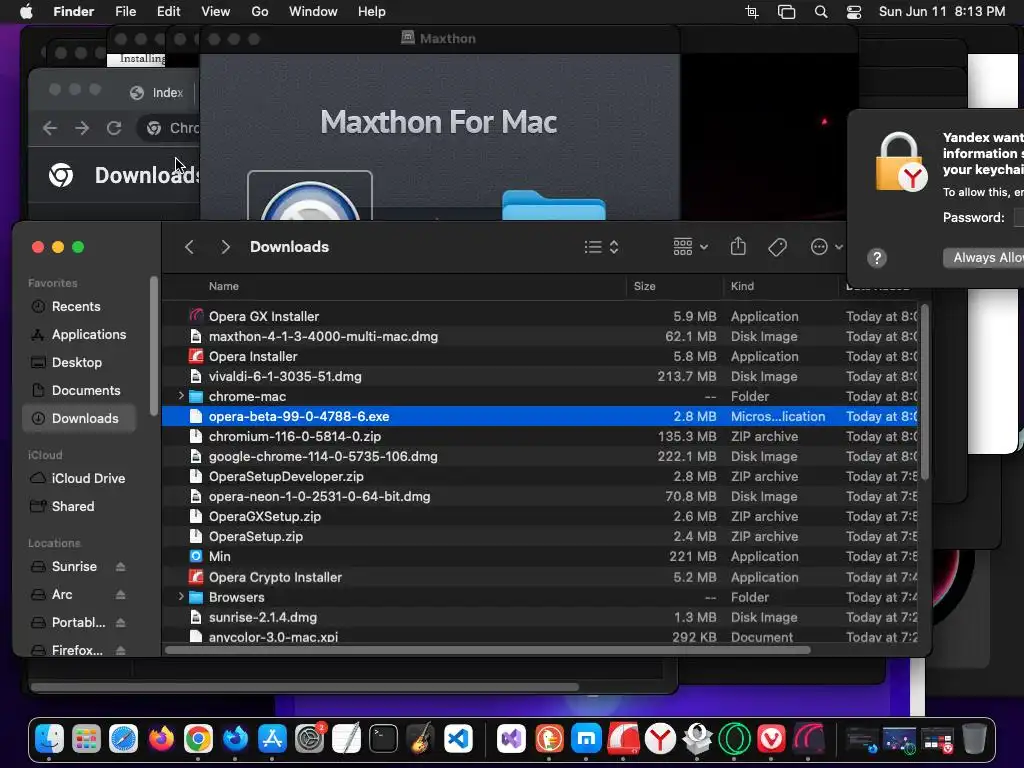Image resolution: width=1024 pixels, height=768 pixels.
Task: Select the Opera Installer application row
Action: click(x=539, y=357)
